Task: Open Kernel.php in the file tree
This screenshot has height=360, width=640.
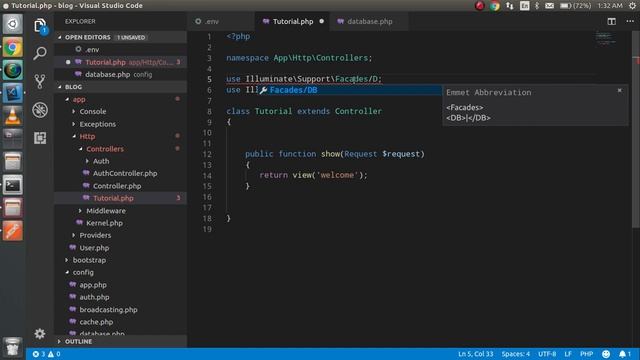Action: tap(121, 223)
